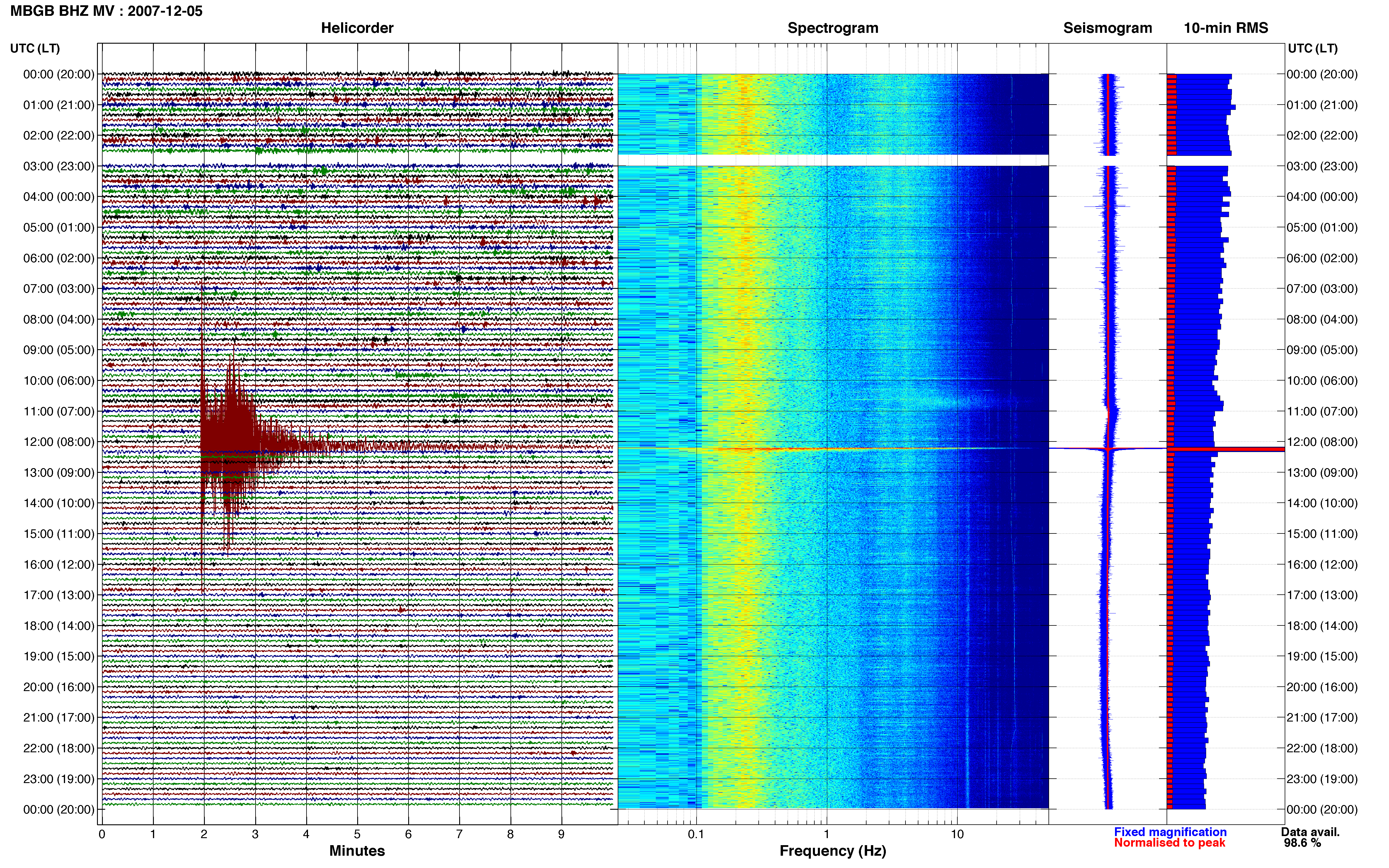
Task: Click the left 'UTC (LT)' axis header
Action: point(35,48)
